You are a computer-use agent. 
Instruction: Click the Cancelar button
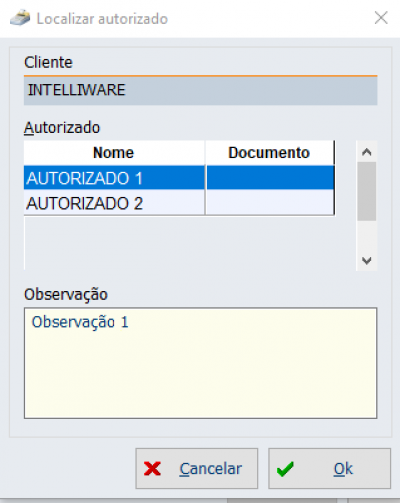tap(197, 468)
